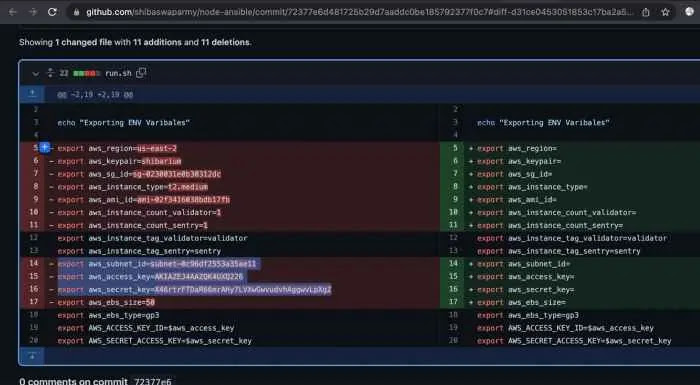Click the "22" changed lines count
Screen dimensions: 700x385
pos(64,73)
